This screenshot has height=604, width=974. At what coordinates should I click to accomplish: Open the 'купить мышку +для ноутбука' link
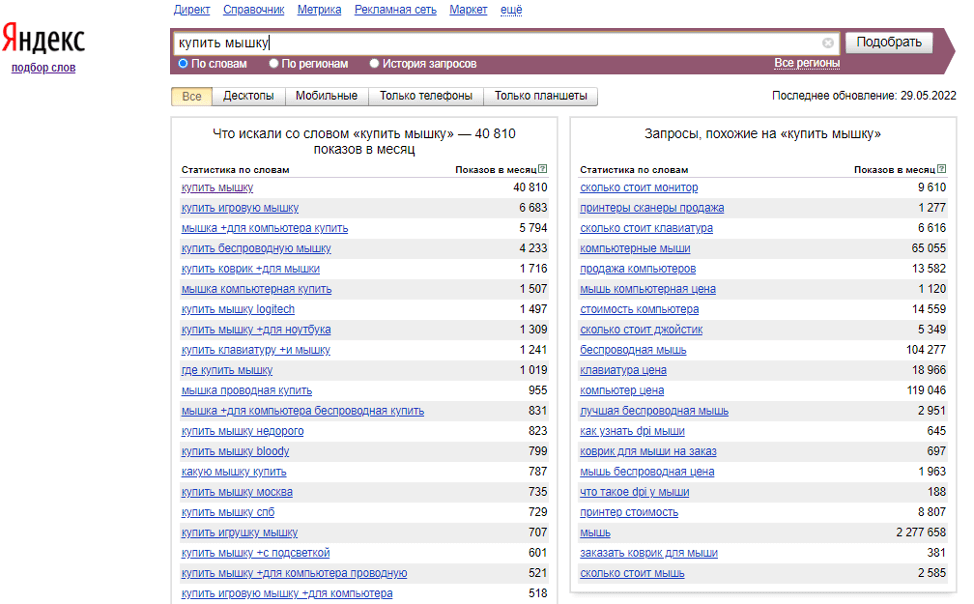point(256,330)
